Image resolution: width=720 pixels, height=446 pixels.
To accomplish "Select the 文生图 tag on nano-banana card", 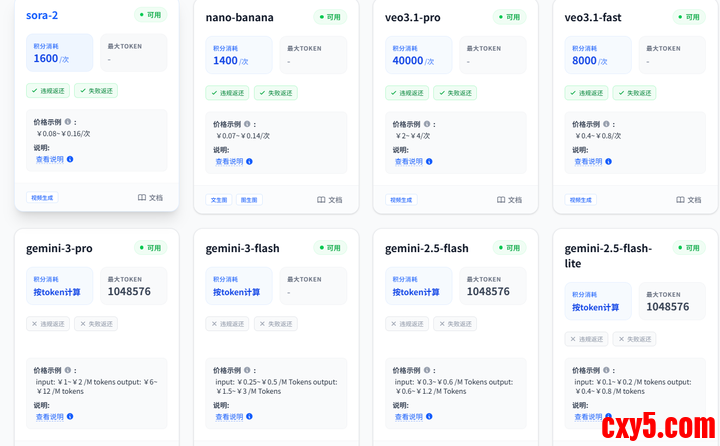I will (x=219, y=200).
